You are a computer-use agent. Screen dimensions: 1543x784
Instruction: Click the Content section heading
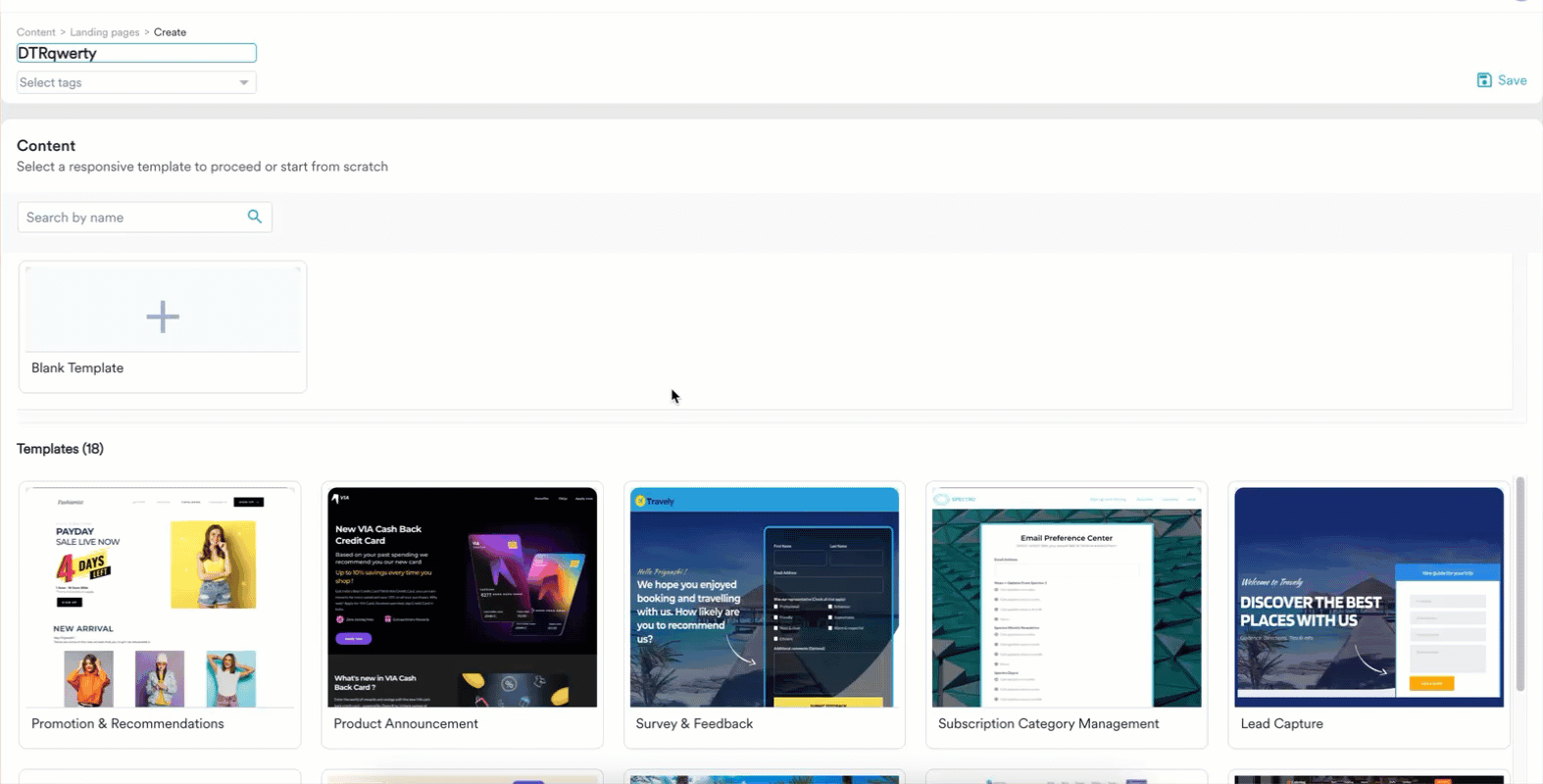[x=46, y=145]
